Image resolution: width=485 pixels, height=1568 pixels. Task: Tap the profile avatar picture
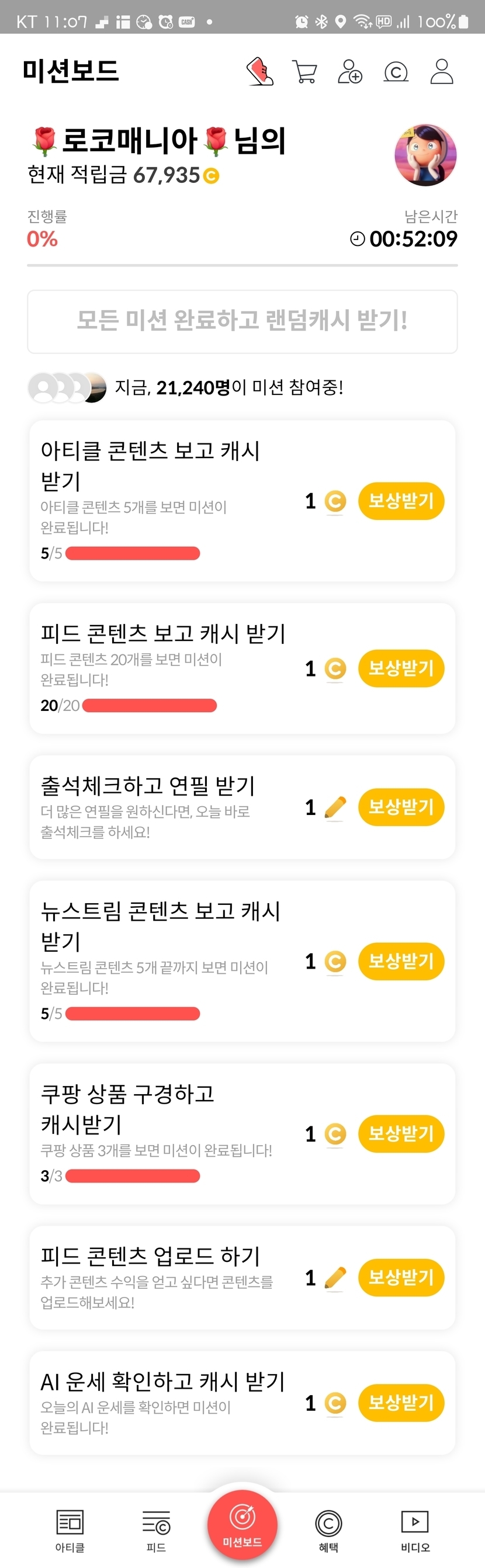click(x=425, y=155)
